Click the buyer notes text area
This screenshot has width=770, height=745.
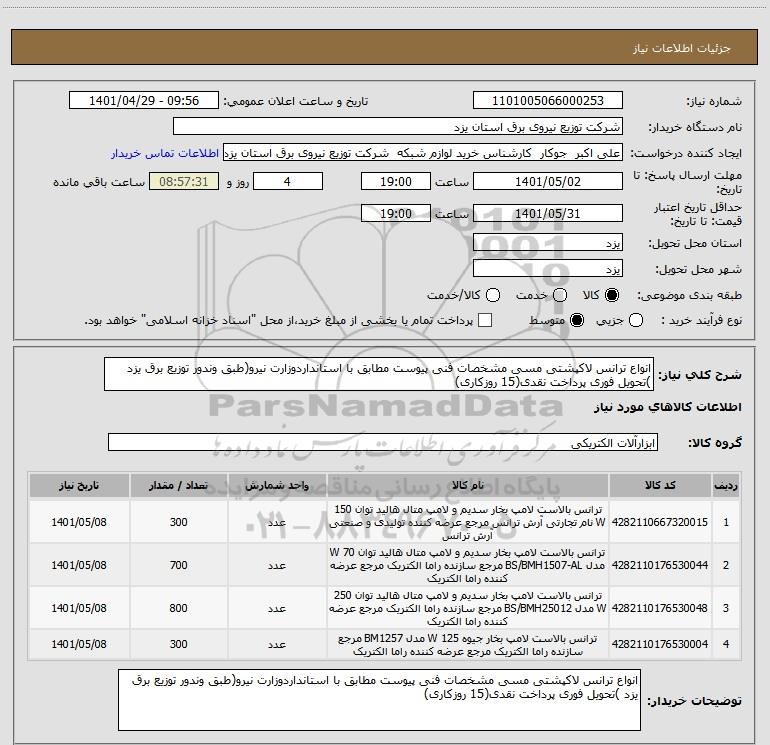point(379,699)
